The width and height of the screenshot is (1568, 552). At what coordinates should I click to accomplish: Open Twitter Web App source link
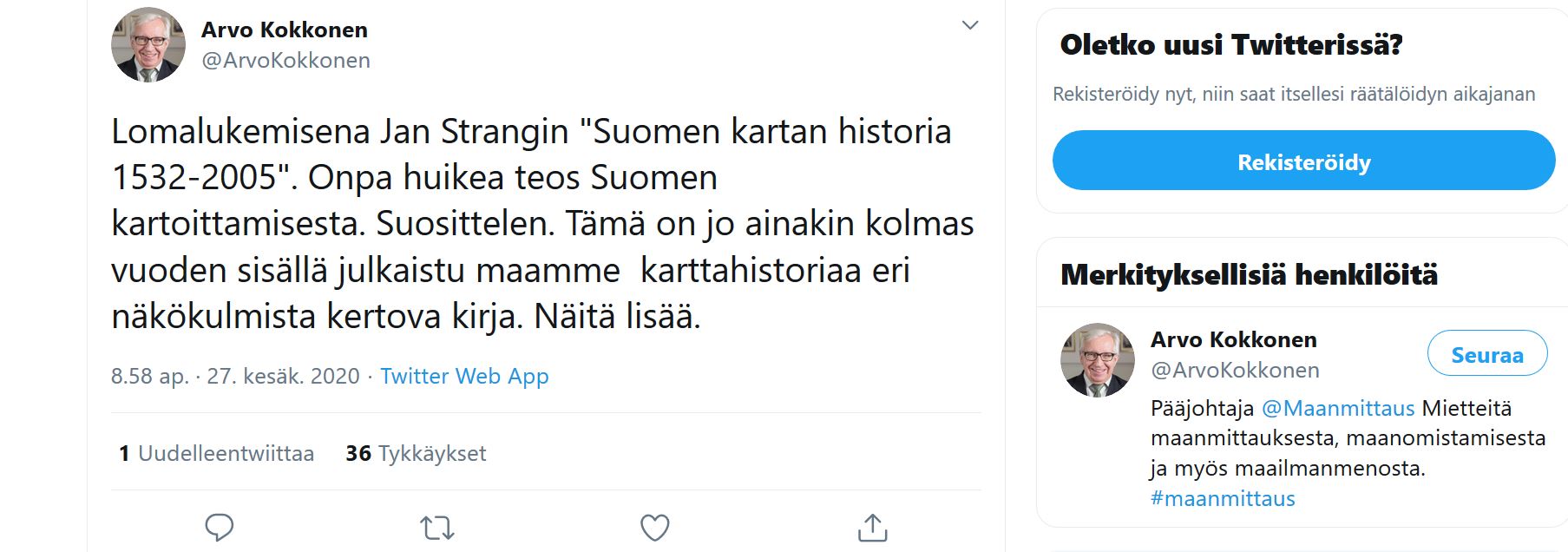click(x=464, y=376)
